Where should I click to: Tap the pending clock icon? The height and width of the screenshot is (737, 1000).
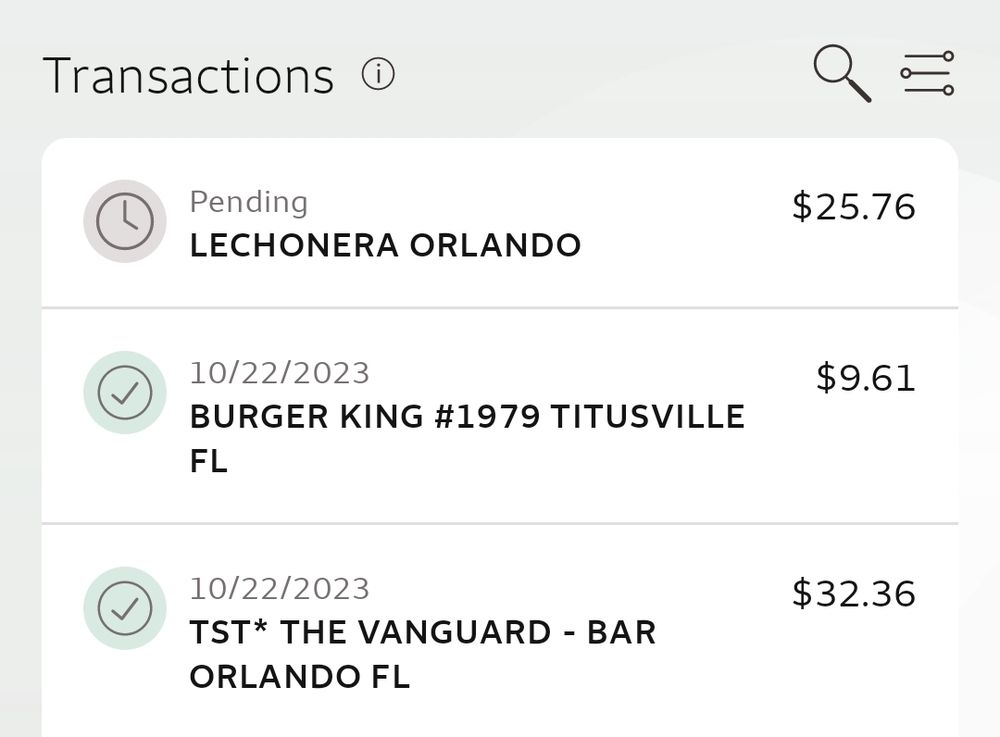(124, 221)
